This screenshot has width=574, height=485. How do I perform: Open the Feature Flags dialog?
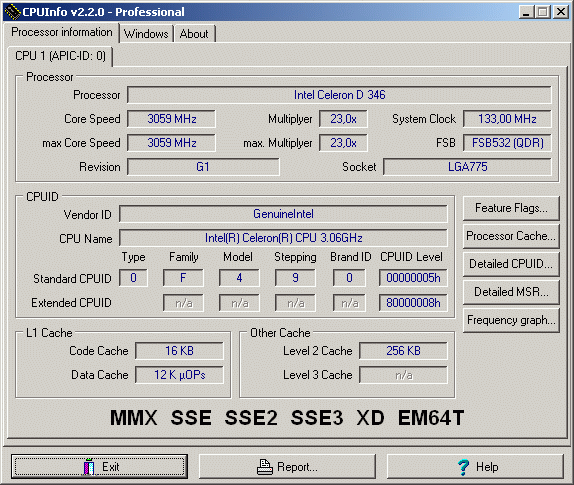[511, 208]
